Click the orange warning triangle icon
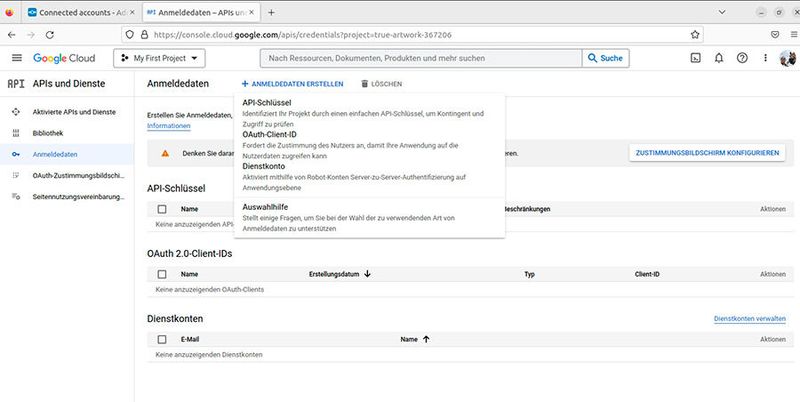The height and width of the screenshot is (402, 800). pyautogui.click(x=165, y=153)
